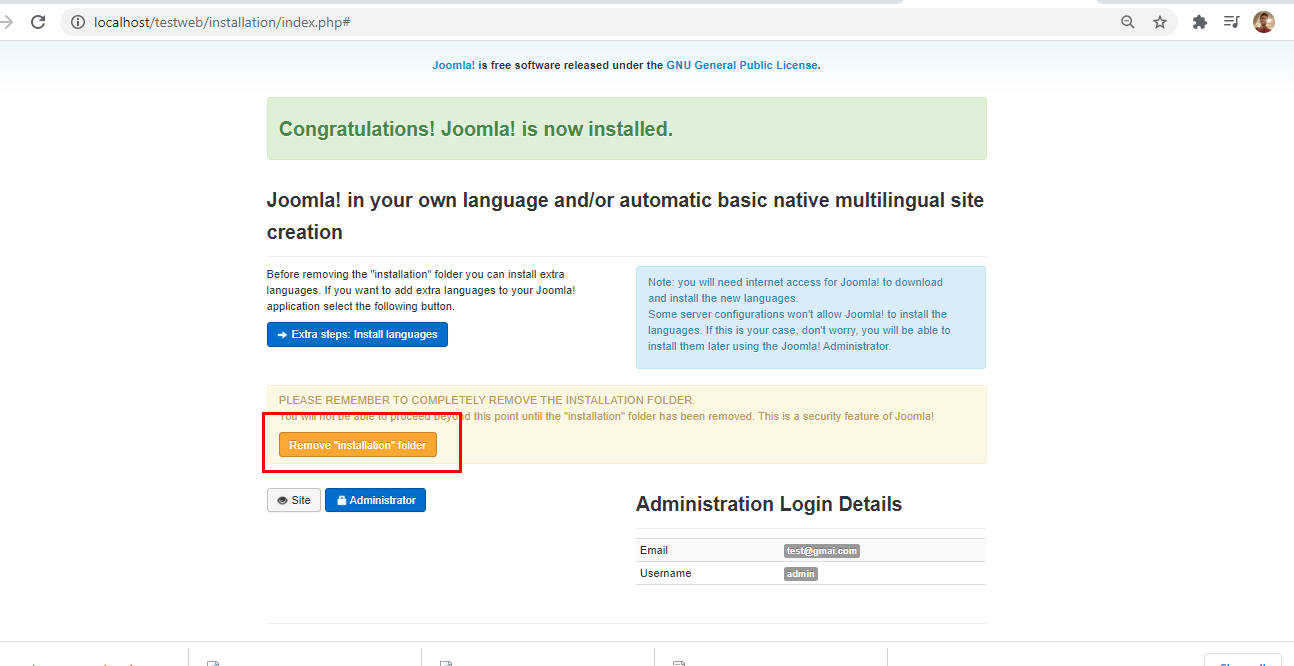Click the admin username value
Image resolution: width=1294 pixels, height=666 pixels.
[801, 574]
